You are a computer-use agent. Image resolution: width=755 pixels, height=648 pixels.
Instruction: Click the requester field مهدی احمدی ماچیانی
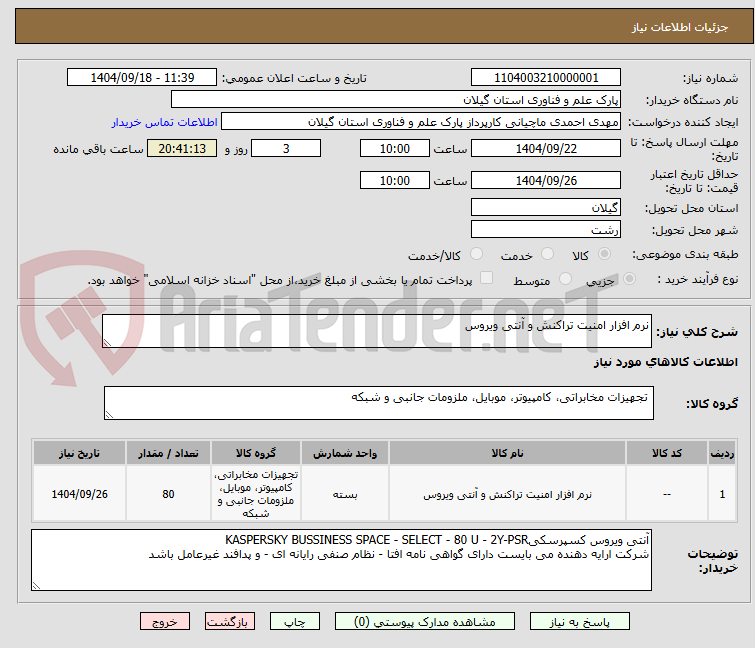coord(421,122)
